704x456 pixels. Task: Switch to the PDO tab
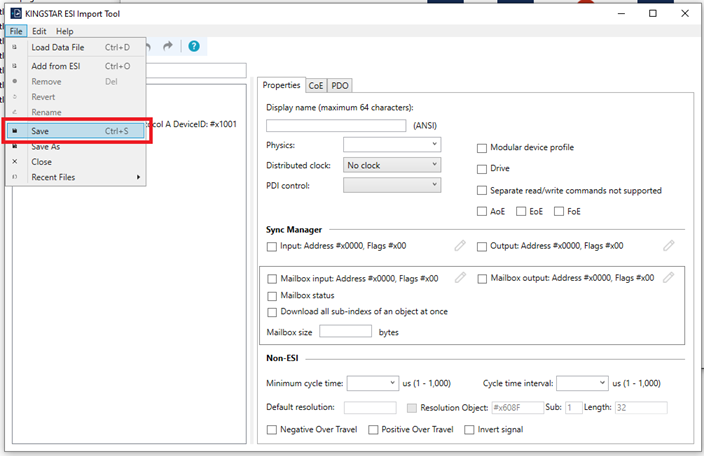pos(340,86)
